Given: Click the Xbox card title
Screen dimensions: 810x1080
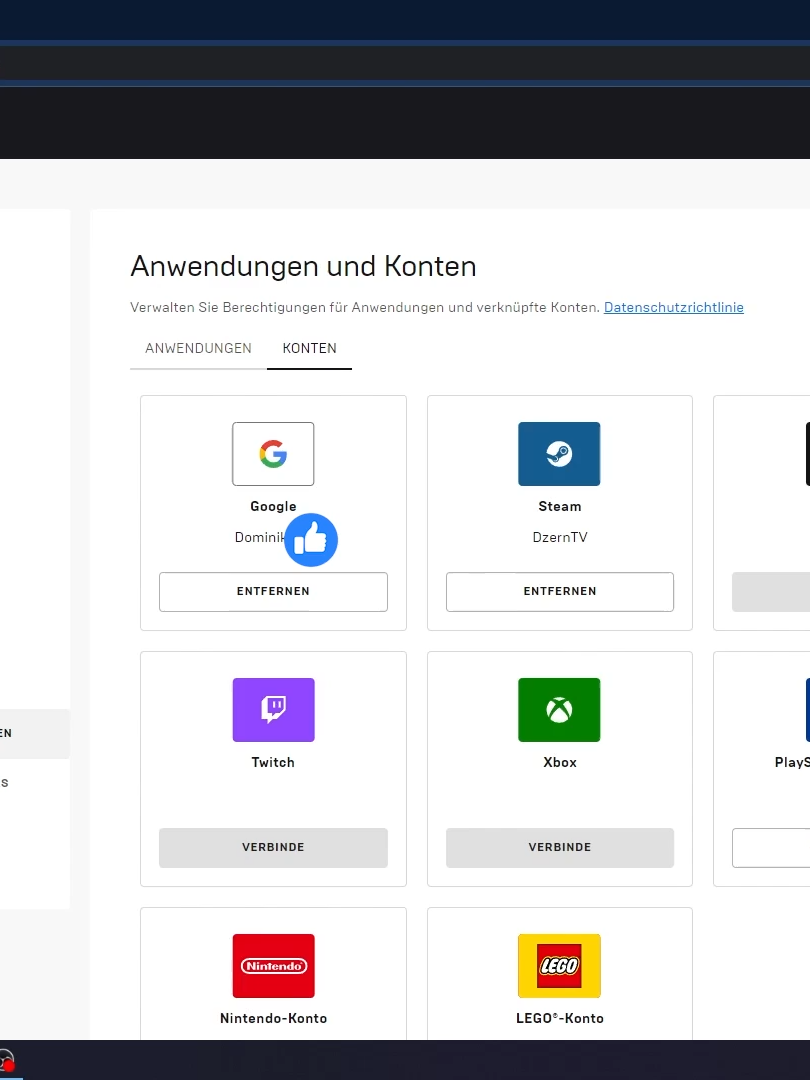Looking at the screenshot, I should (x=559, y=762).
